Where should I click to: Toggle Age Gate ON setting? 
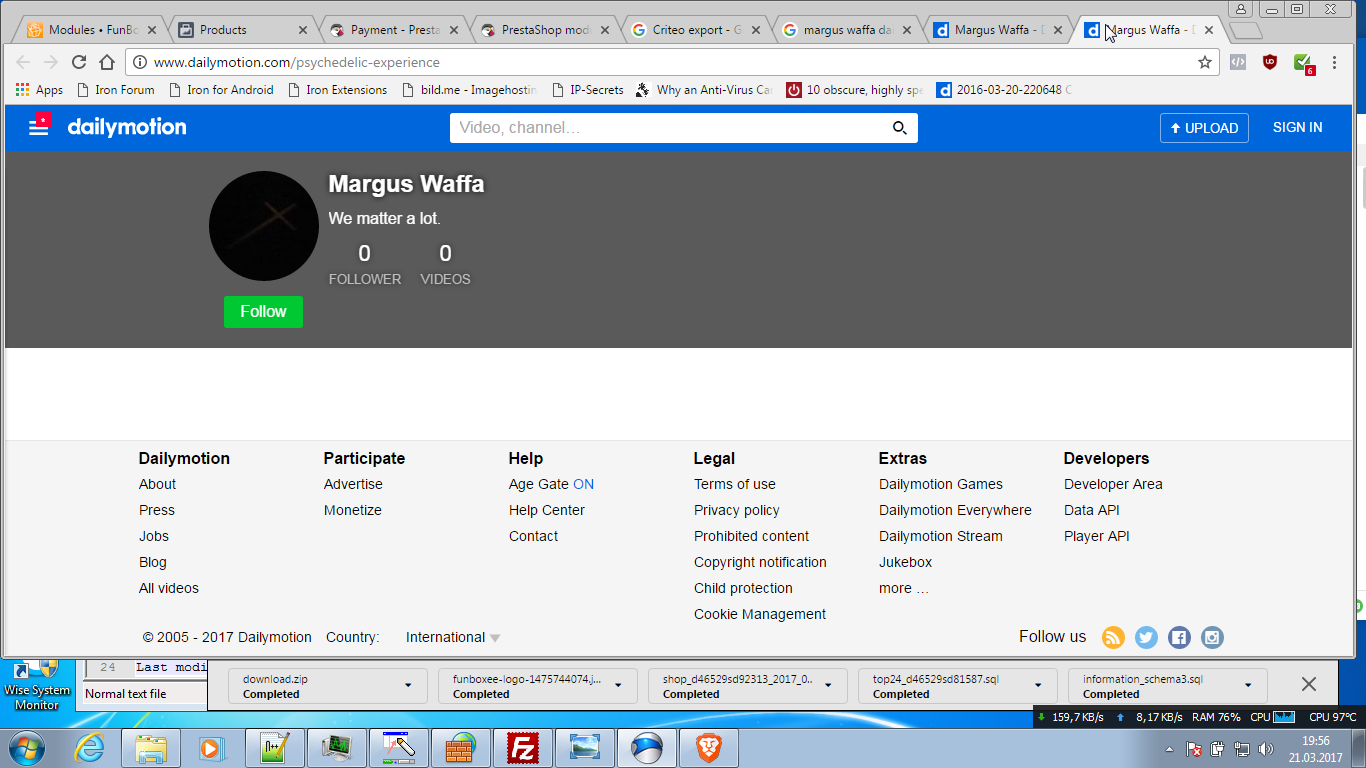coord(583,484)
